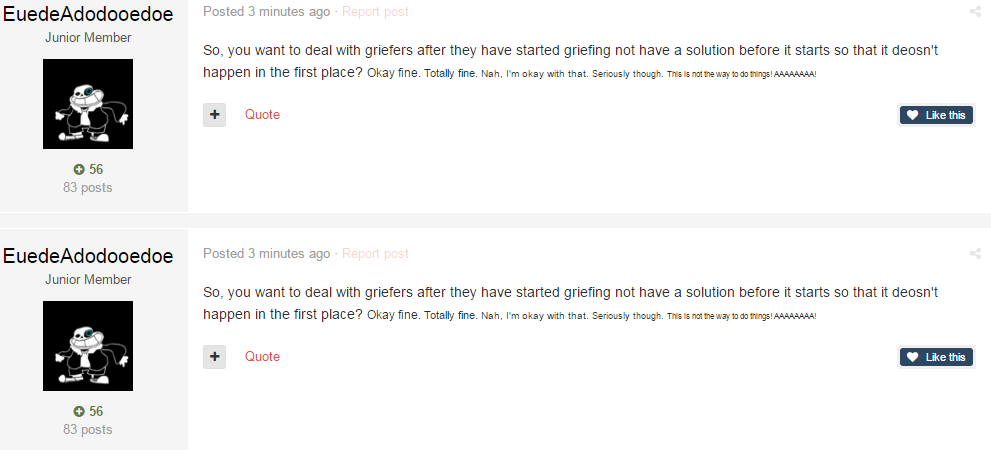Open the skeleton avatar on the first post
The image size is (991, 450).
[x=88, y=104]
